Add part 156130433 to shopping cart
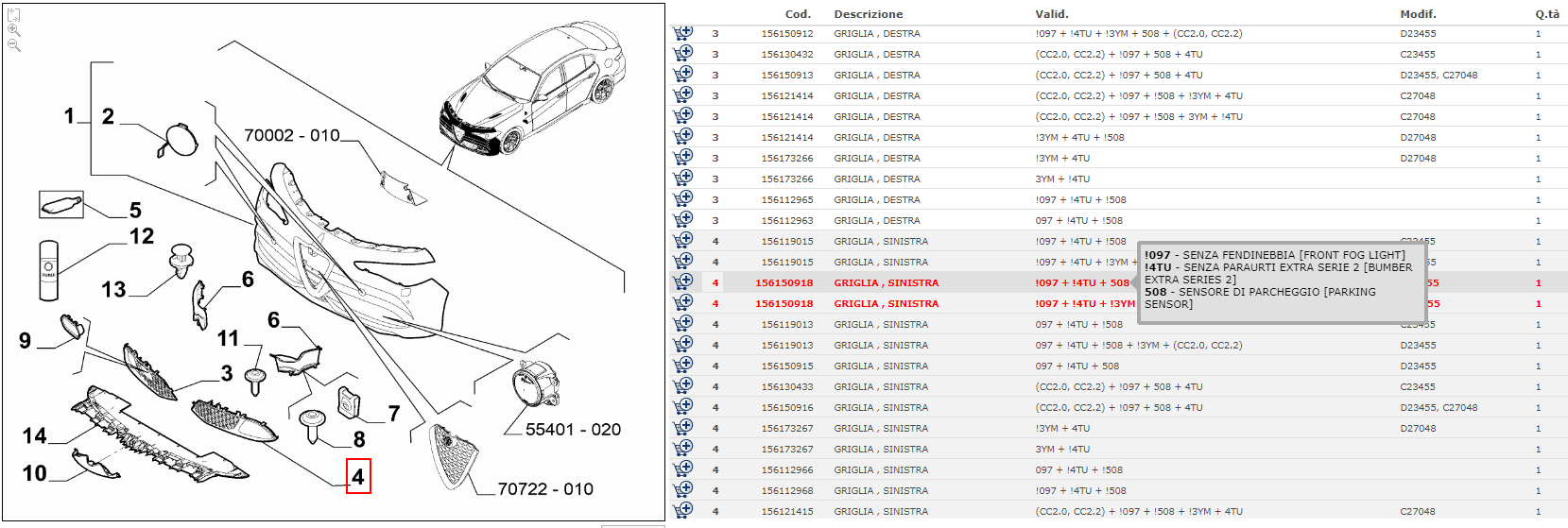Image resolution: width=1568 pixels, height=528 pixels. click(x=682, y=386)
